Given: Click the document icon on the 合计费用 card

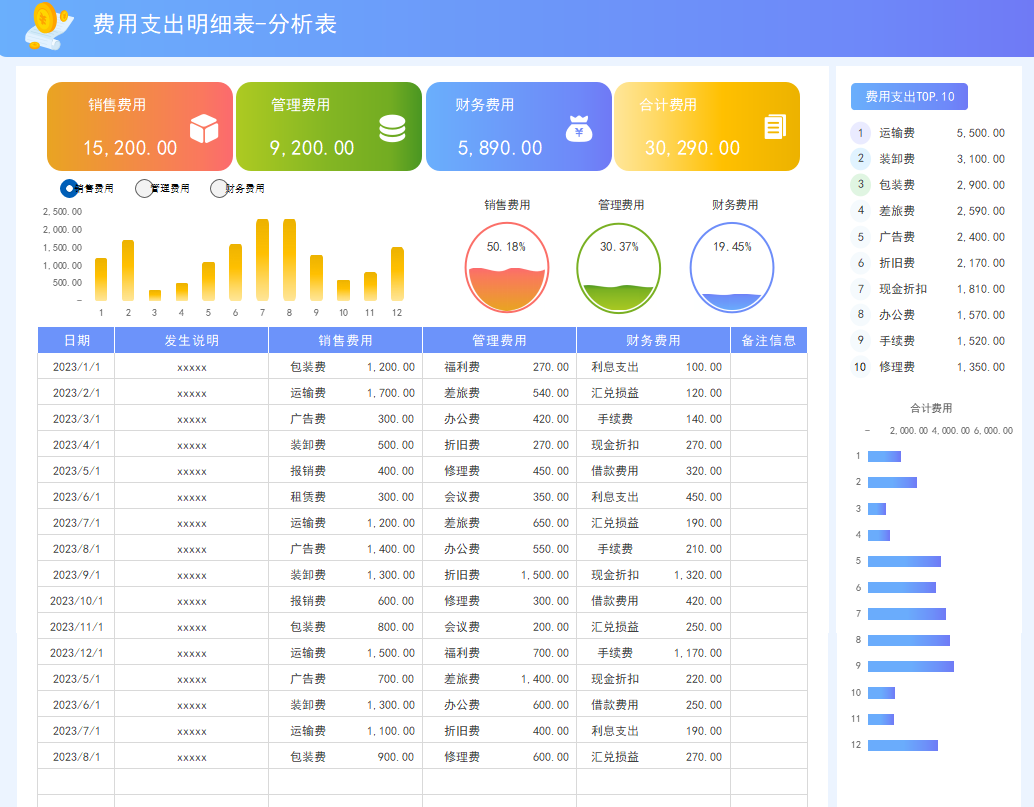Looking at the screenshot, I should pos(773,126).
